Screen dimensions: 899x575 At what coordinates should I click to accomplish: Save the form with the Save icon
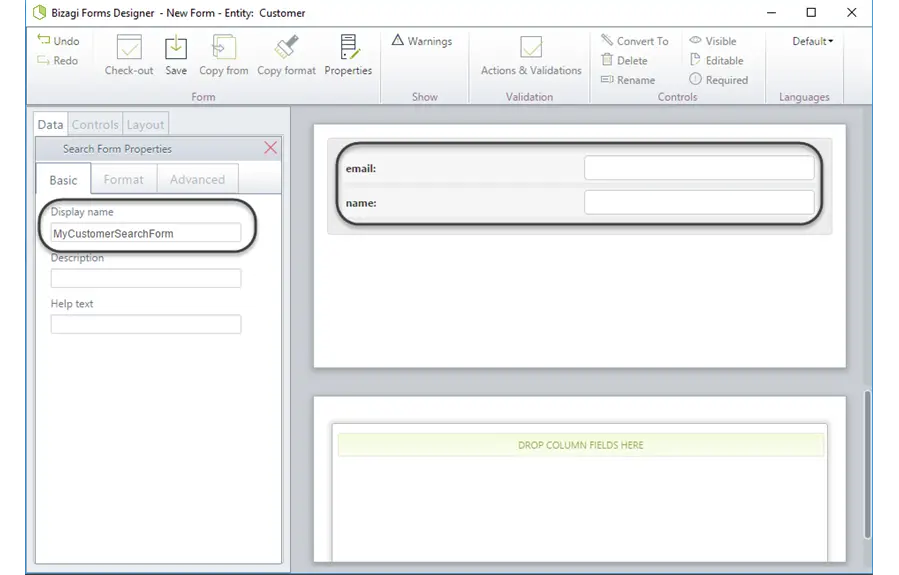point(175,47)
